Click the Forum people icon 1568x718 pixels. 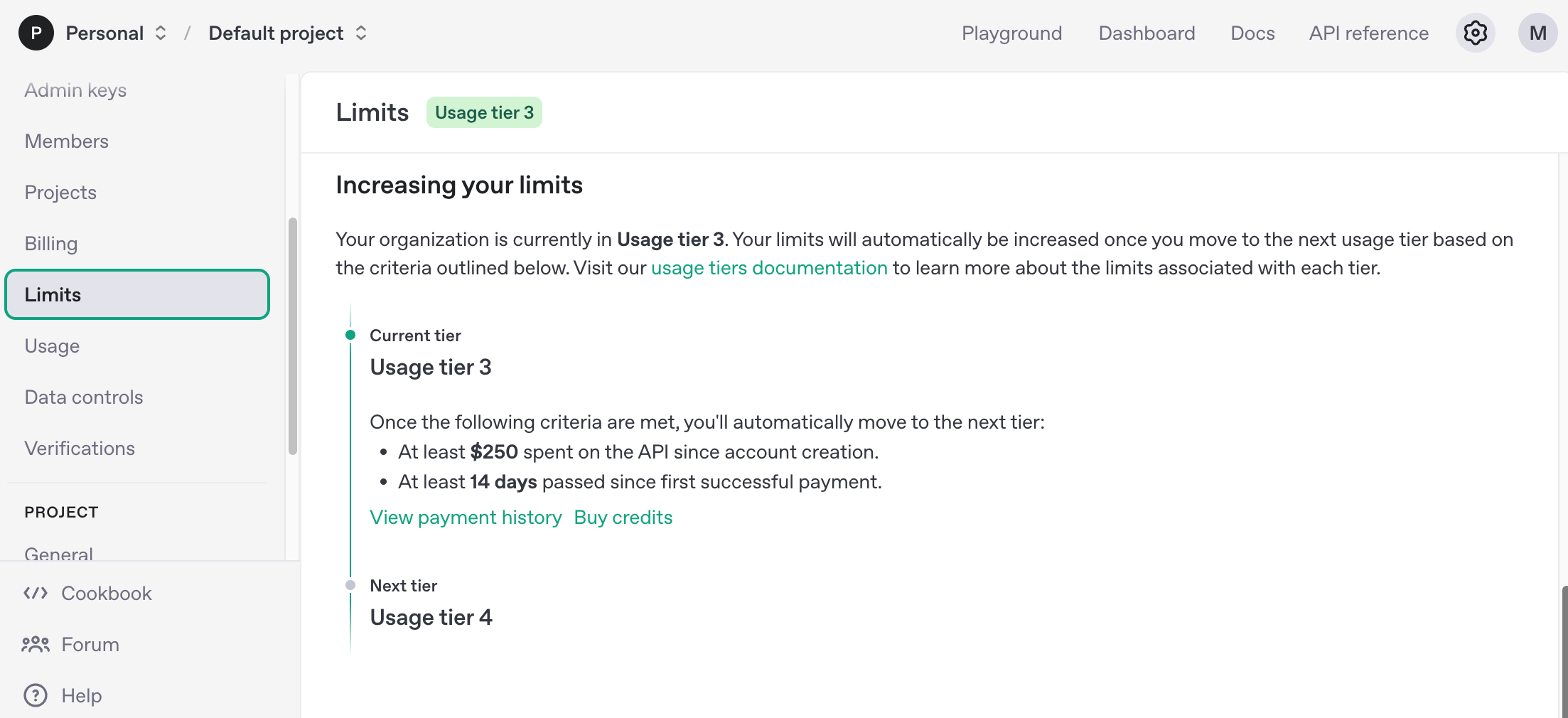click(36, 644)
